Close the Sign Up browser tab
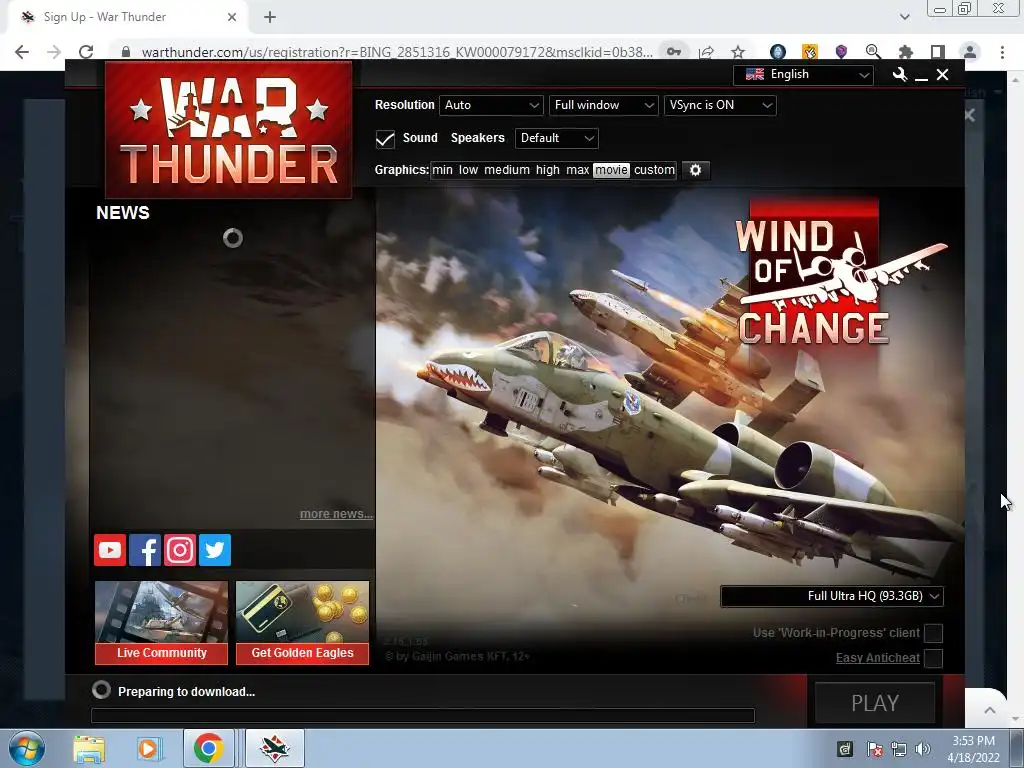The height and width of the screenshot is (768, 1024). 232,17
